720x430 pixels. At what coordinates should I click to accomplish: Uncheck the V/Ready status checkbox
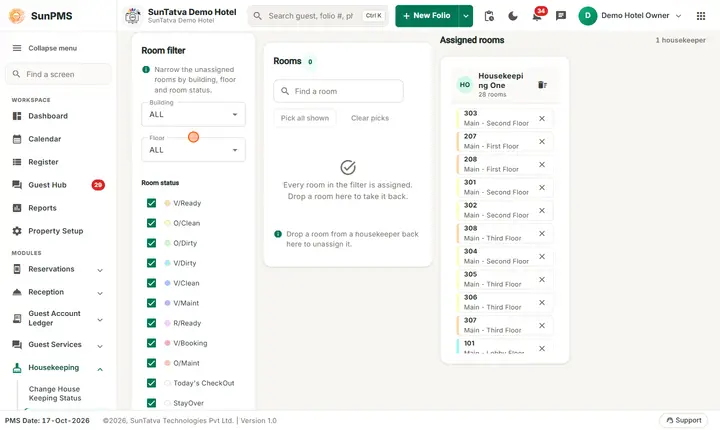click(151, 203)
